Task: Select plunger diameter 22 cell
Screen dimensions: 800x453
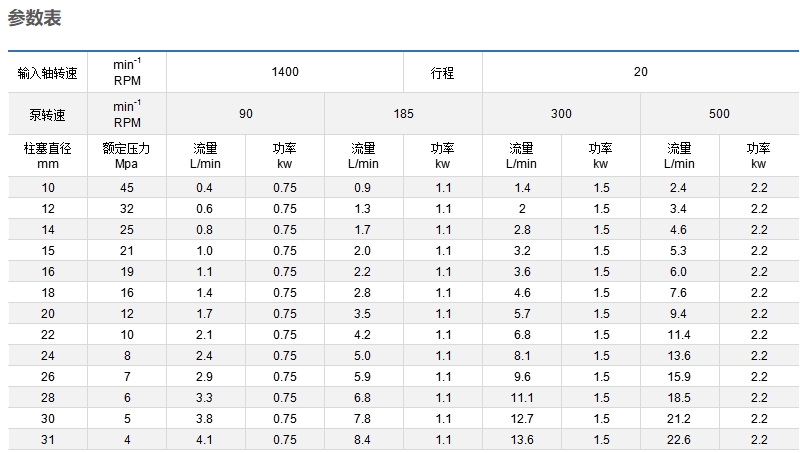Action: (47, 335)
